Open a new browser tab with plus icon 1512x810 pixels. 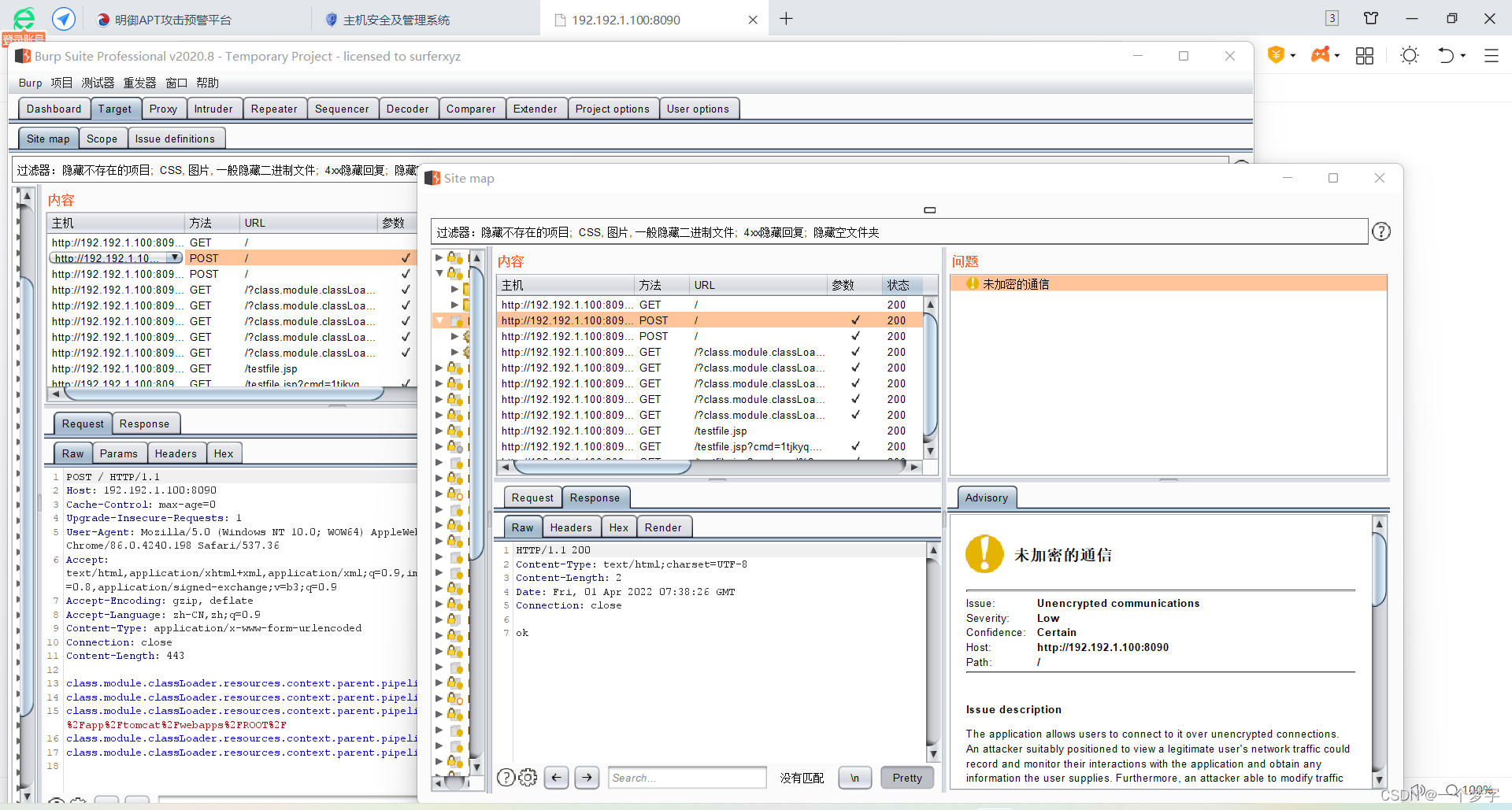tap(786, 19)
